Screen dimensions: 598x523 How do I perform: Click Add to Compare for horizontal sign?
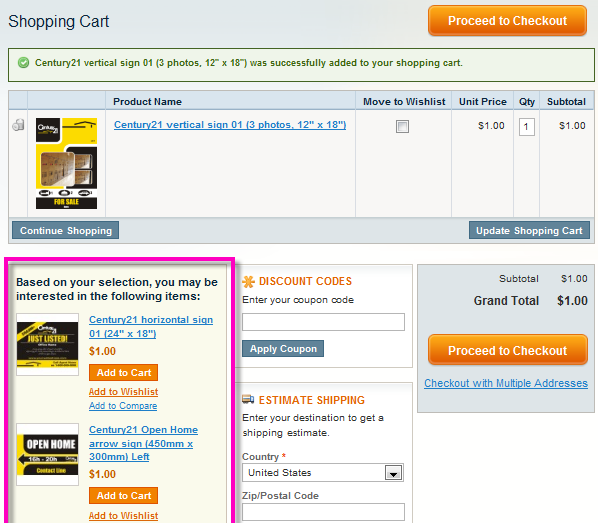[123, 406]
